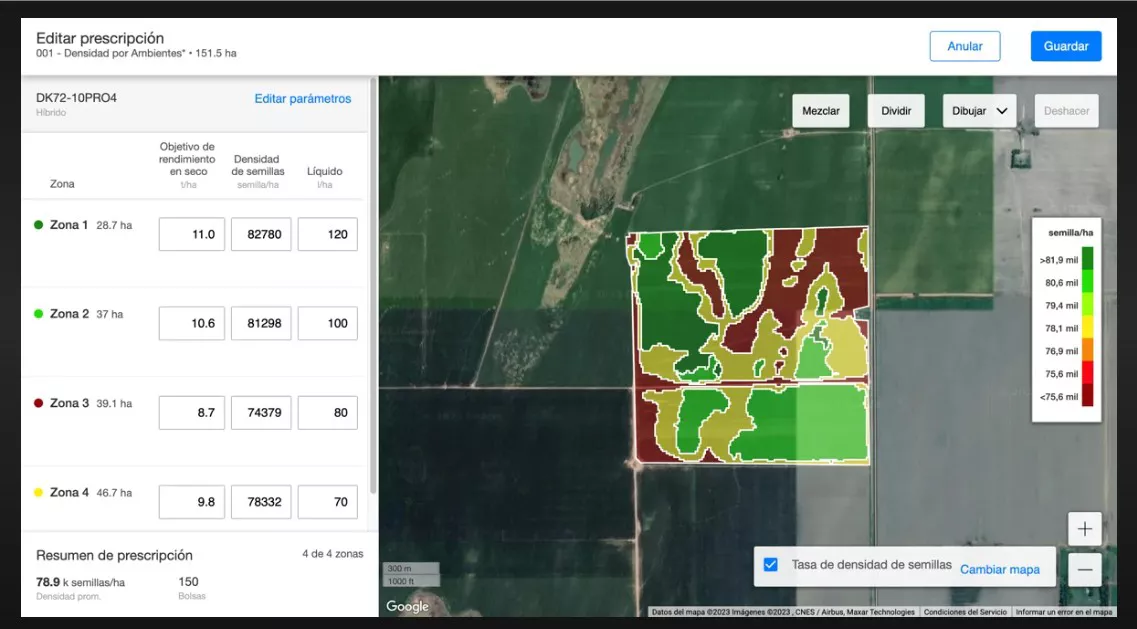Click the dark red Zona 3 dot

coord(38,403)
